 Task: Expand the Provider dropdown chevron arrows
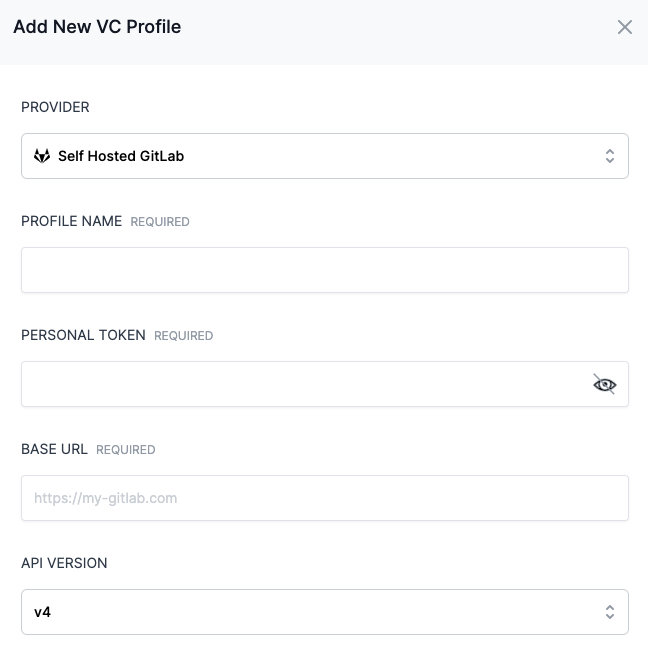pyautogui.click(x=609, y=156)
